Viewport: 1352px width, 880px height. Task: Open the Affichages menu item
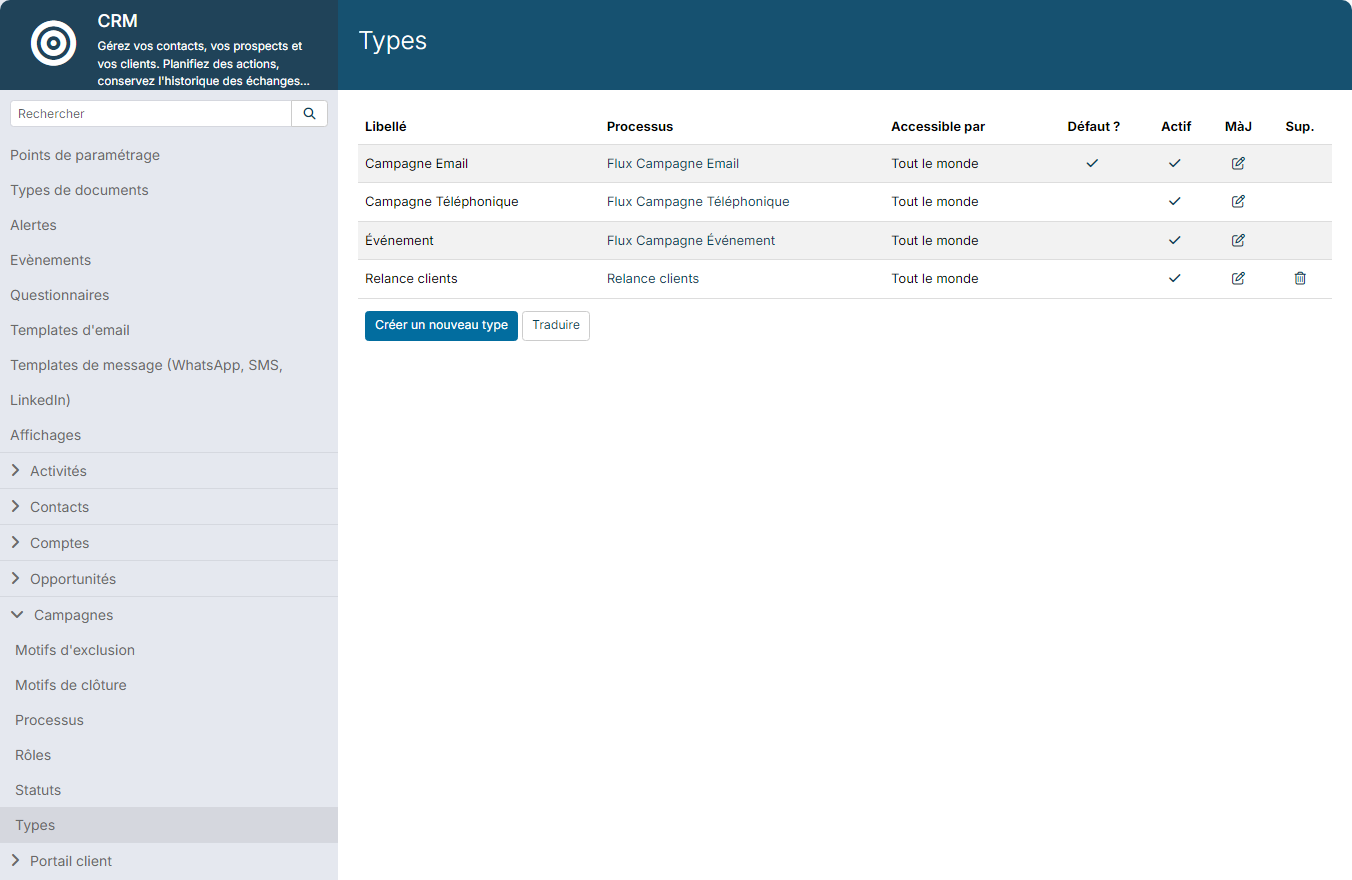[x=45, y=435]
